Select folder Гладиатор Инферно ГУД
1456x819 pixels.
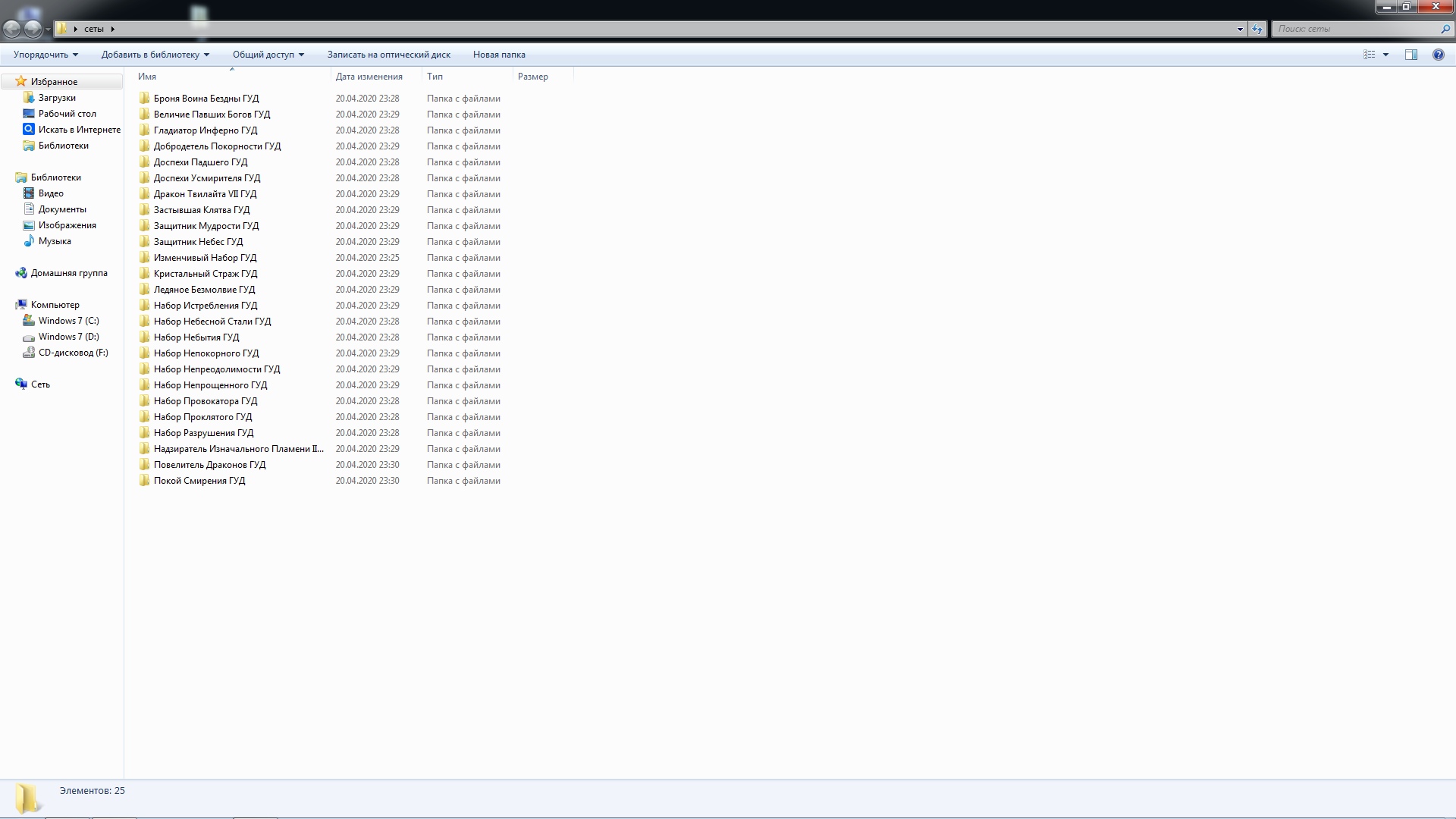(205, 130)
